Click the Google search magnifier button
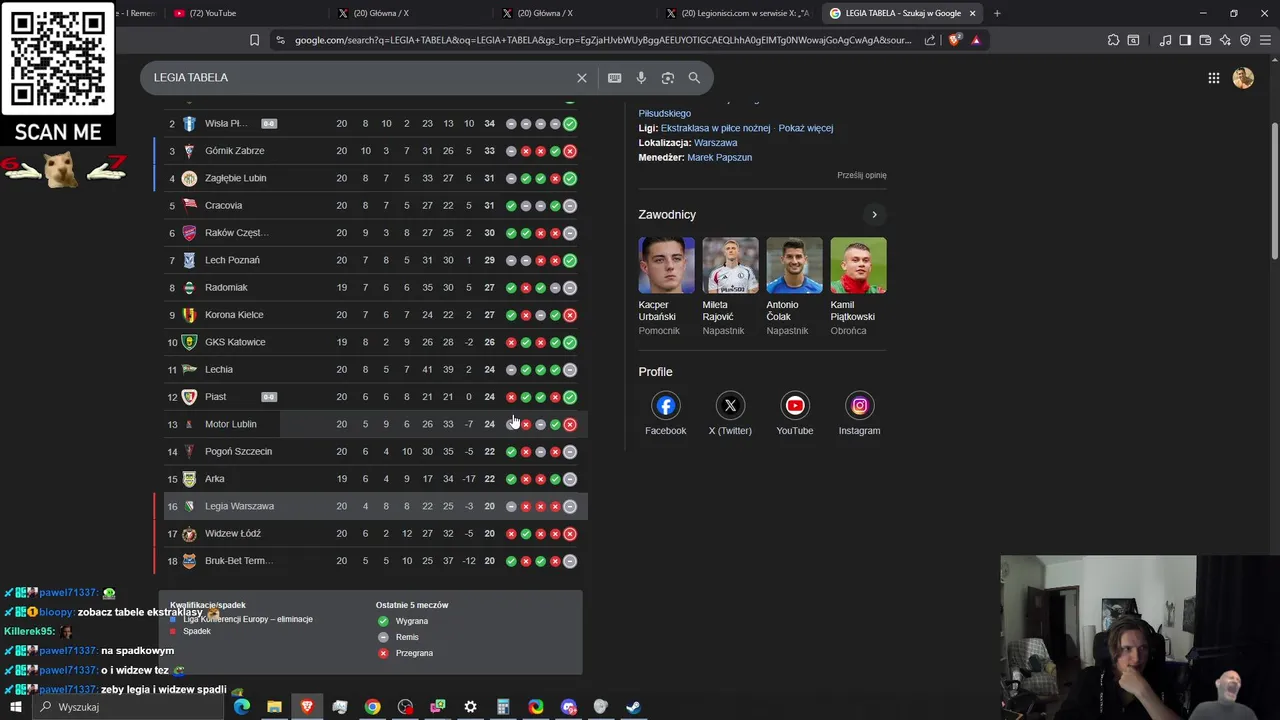This screenshot has width=1280, height=720. point(694,78)
